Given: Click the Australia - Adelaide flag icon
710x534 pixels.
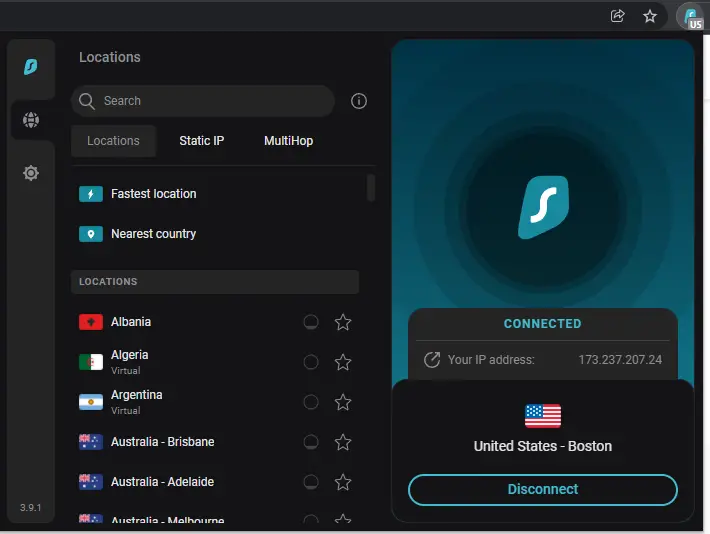Looking at the screenshot, I should click(91, 482).
